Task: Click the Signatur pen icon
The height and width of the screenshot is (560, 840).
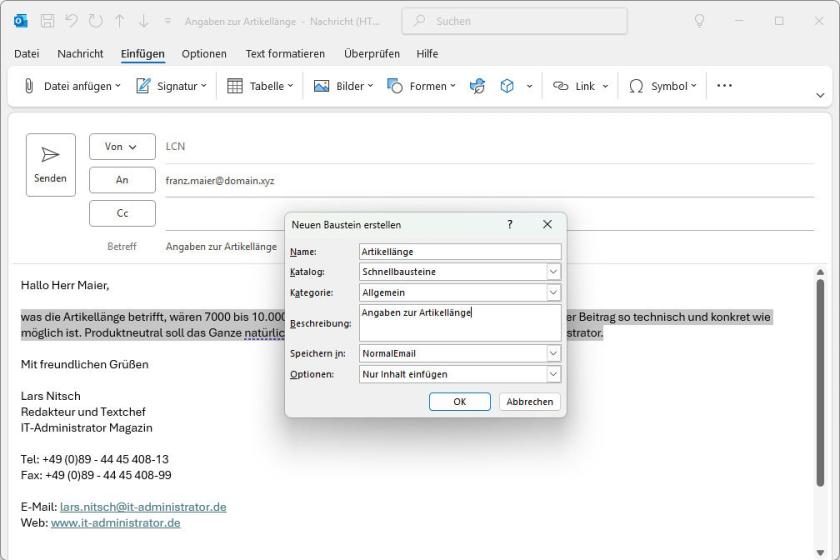Action: pos(143,86)
